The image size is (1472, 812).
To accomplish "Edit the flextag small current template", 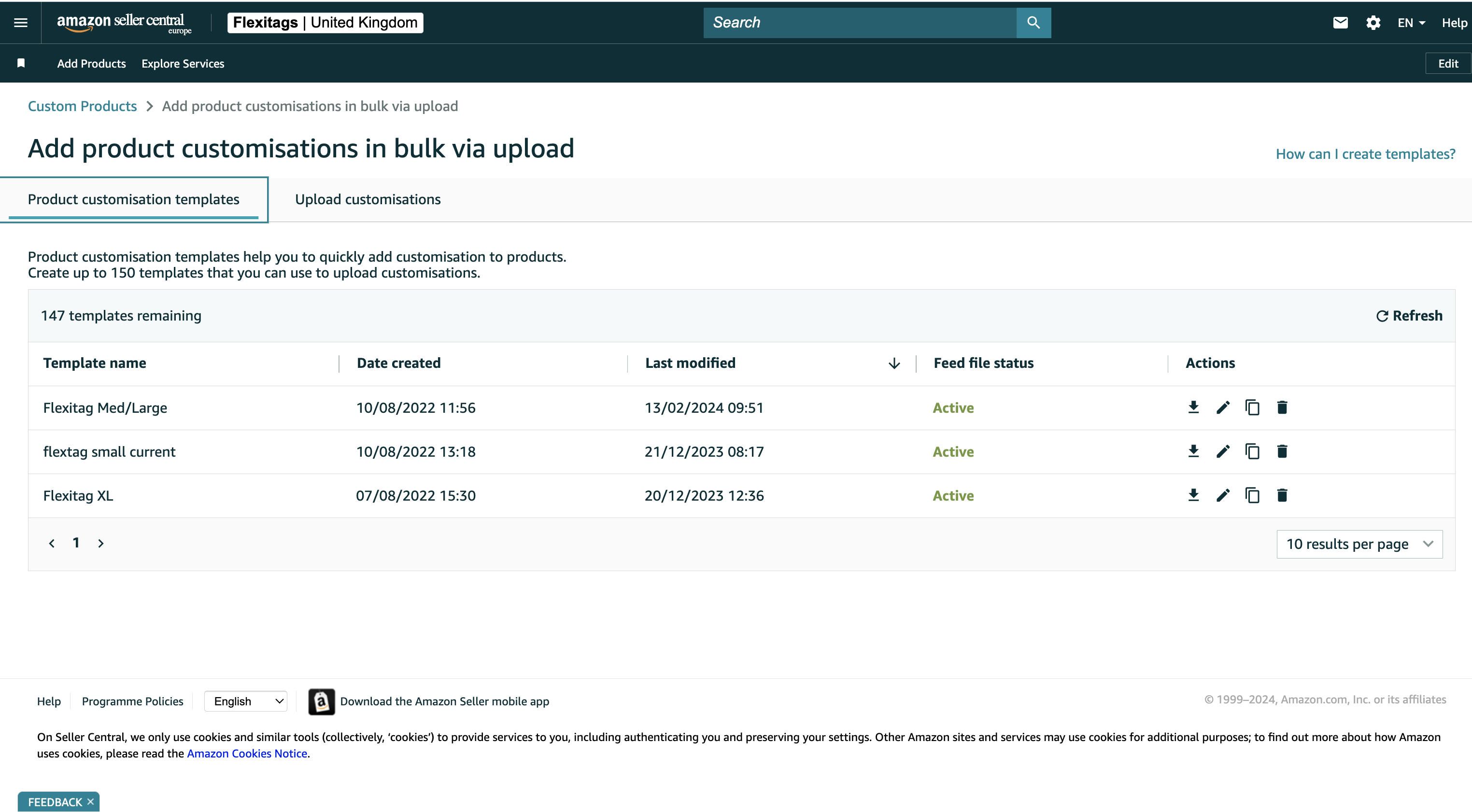I will tap(1223, 451).
